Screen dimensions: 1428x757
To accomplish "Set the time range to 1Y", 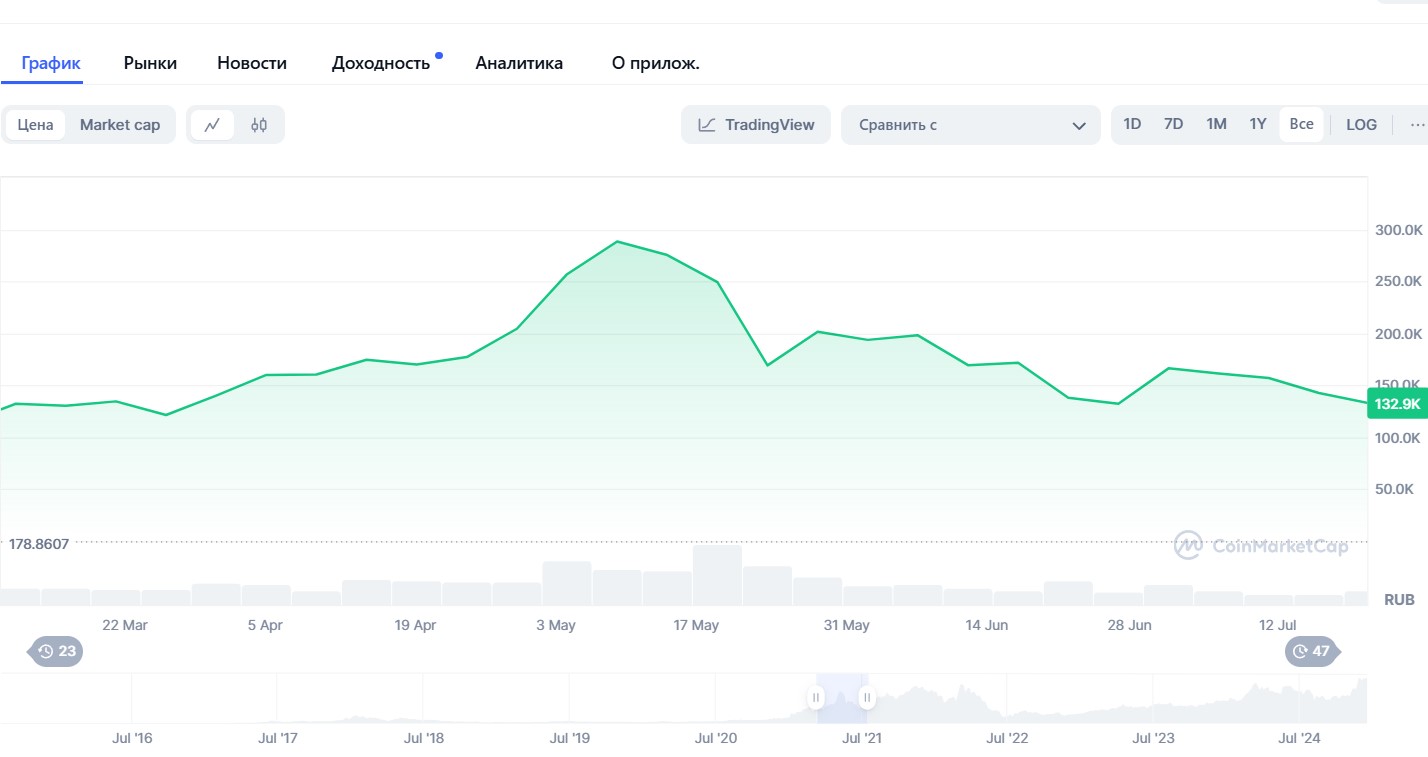I will pos(1258,125).
